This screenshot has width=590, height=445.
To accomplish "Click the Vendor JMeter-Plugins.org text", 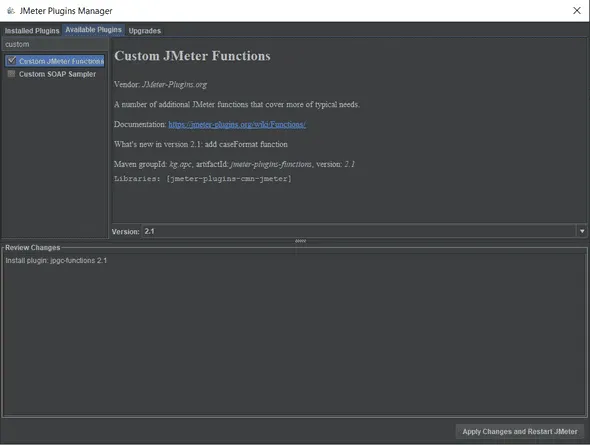I will 160,85.
